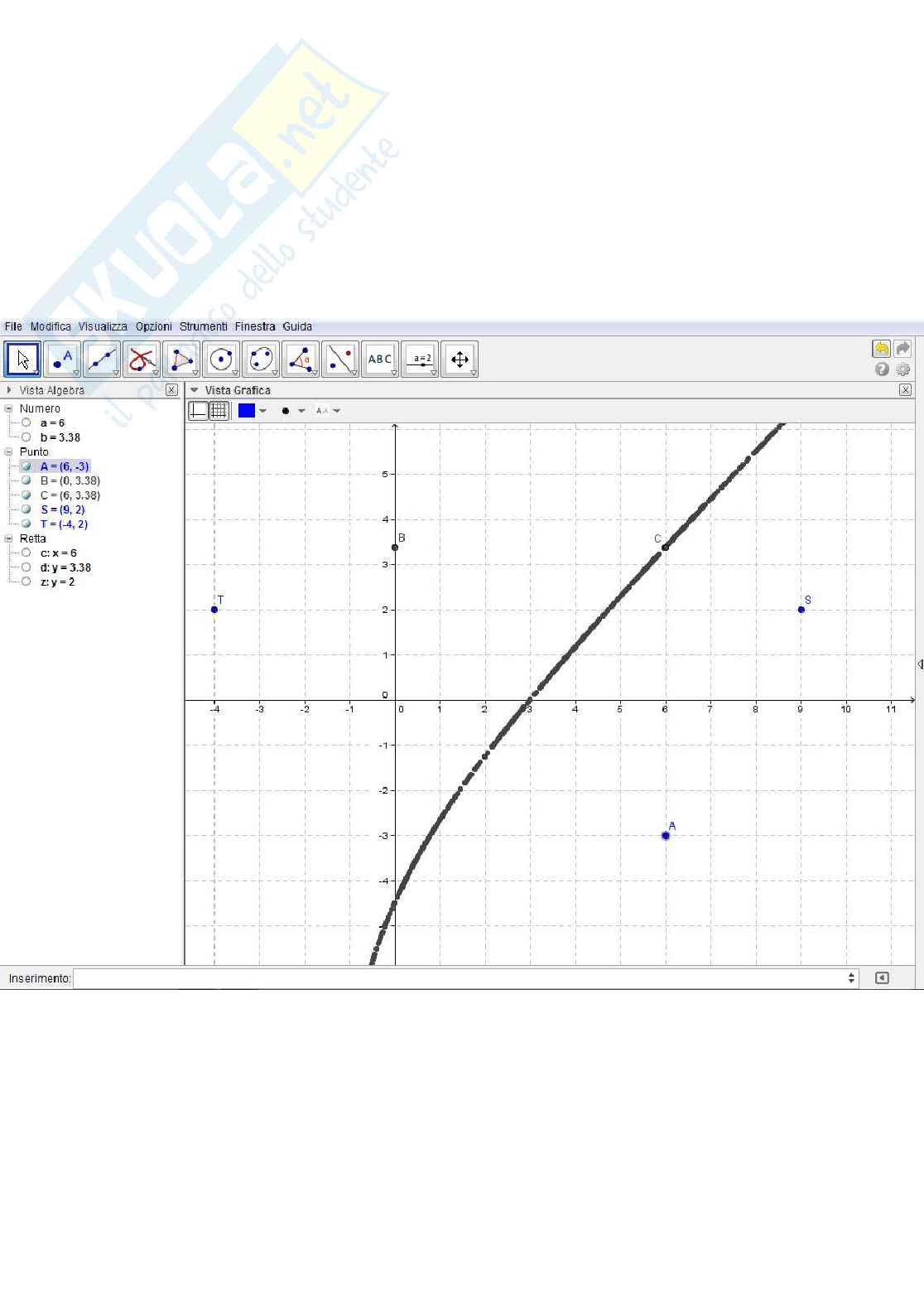Select the Move Graphics View tool

(x=460, y=360)
